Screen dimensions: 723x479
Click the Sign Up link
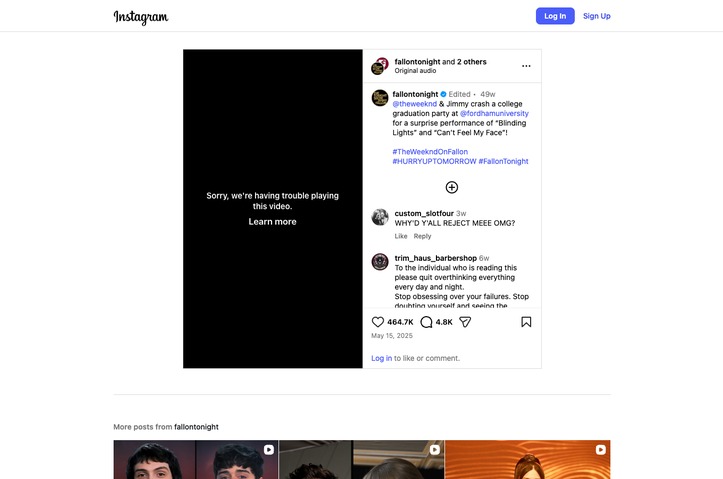pyautogui.click(x=597, y=16)
